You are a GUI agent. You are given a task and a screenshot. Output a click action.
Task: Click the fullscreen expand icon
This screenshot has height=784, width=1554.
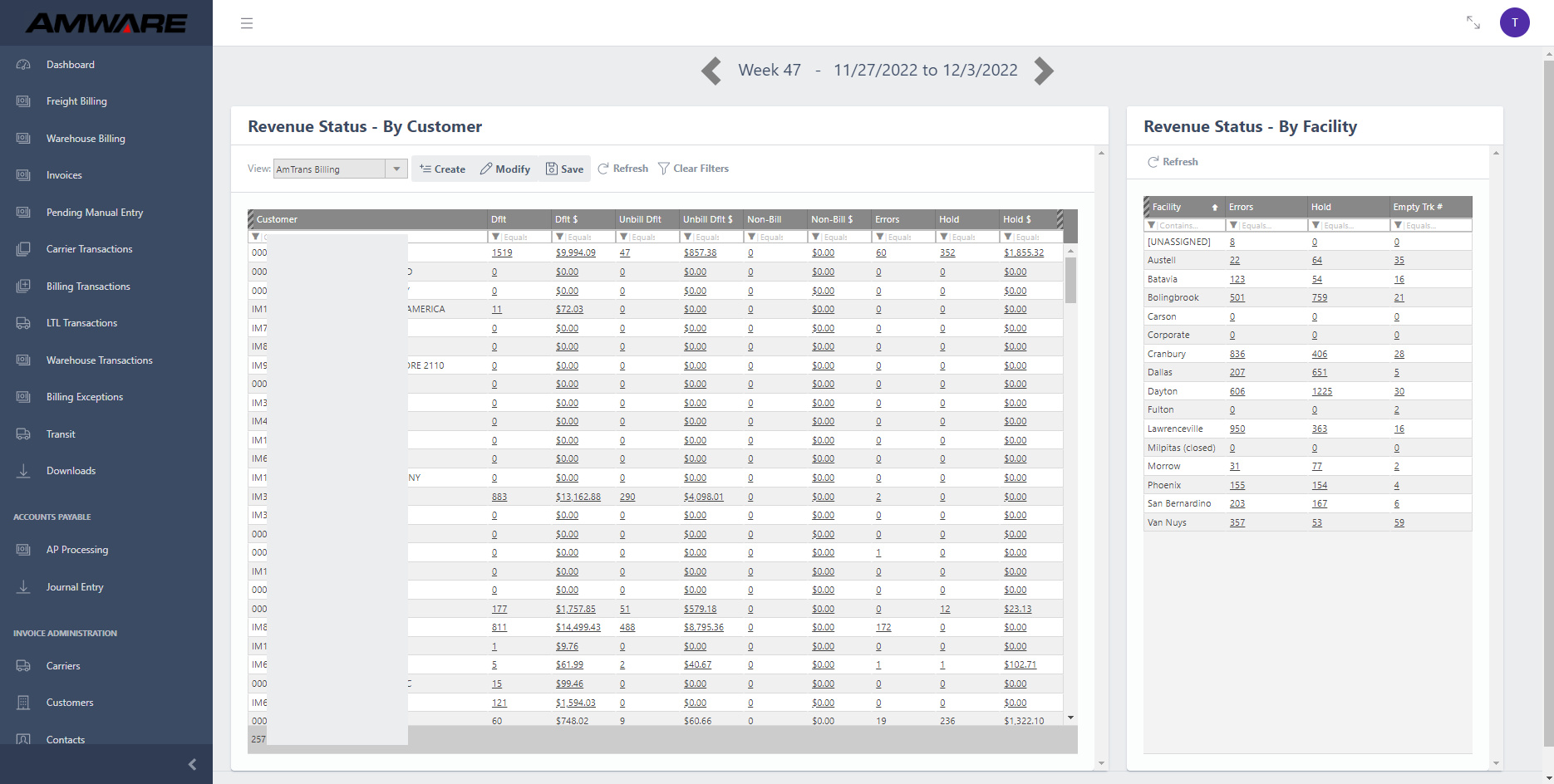(x=1473, y=22)
